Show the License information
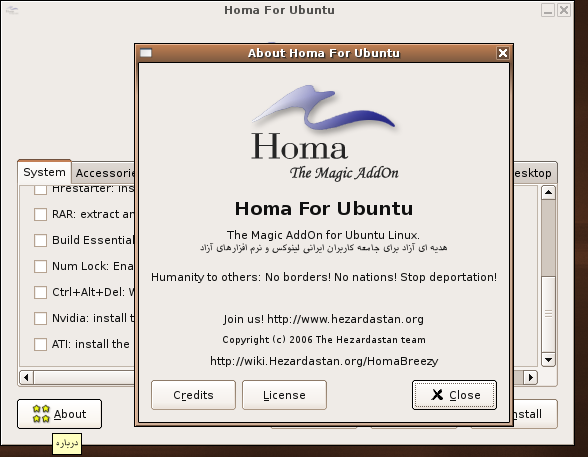This screenshot has width=588, height=457. [x=284, y=395]
